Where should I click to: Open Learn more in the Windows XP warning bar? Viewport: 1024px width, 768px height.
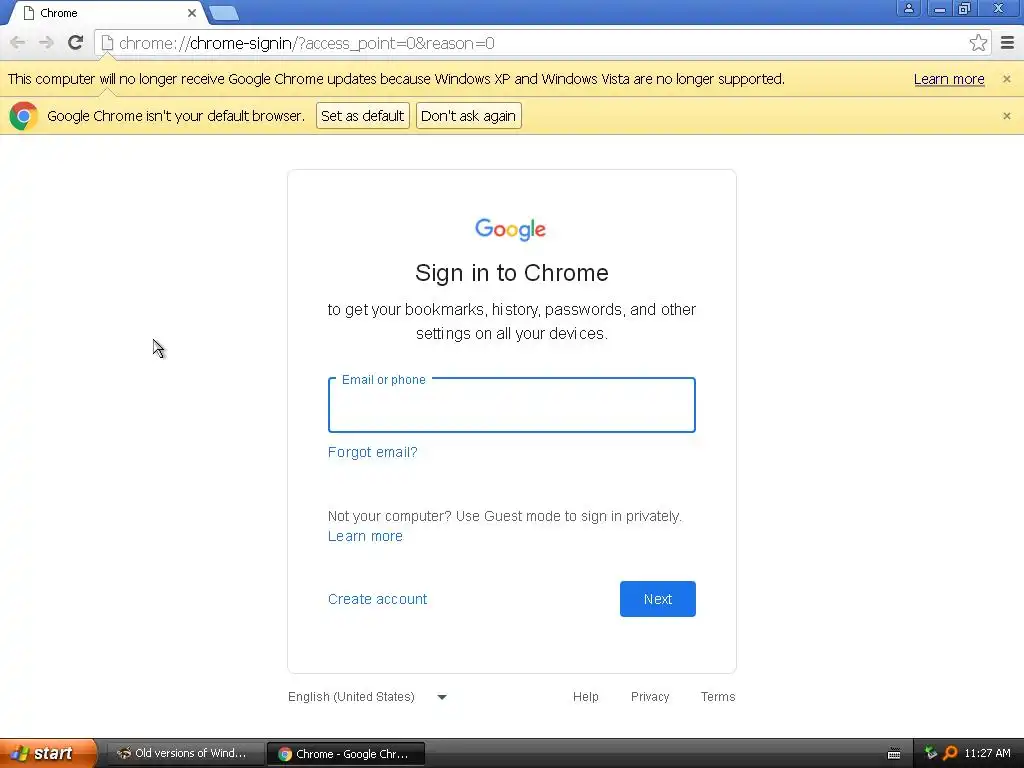[x=949, y=79]
